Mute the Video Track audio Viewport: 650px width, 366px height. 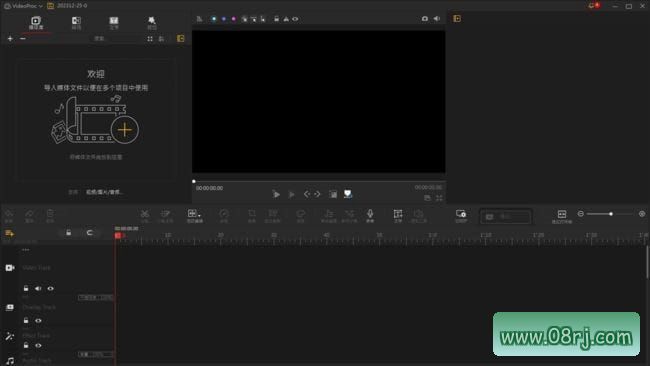click(x=38, y=288)
